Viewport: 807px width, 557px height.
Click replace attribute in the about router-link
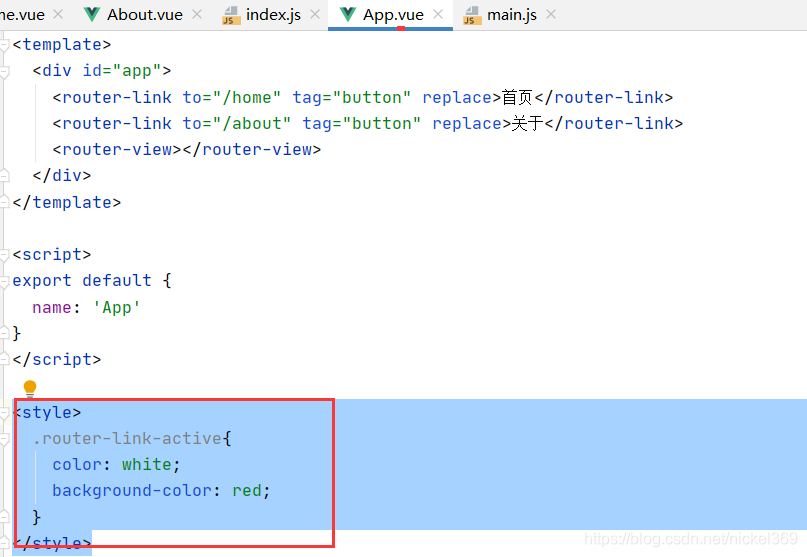467,124
